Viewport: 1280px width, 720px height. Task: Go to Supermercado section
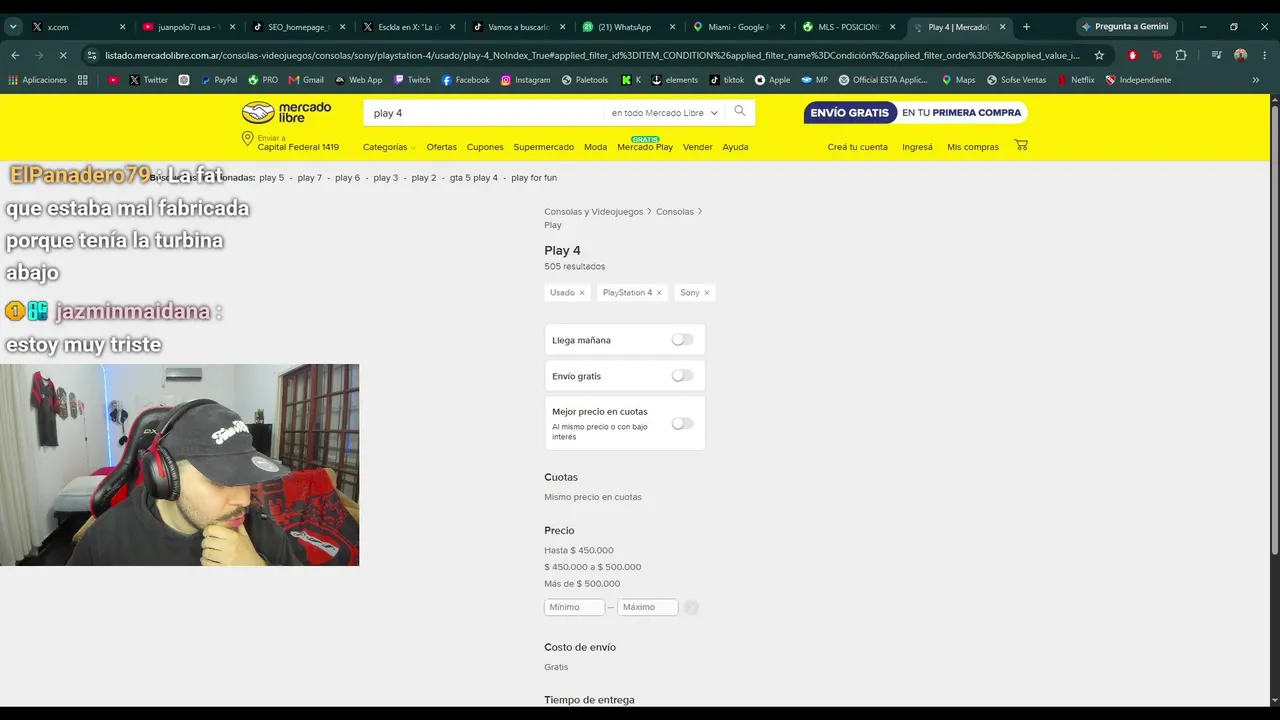[544, 147]
